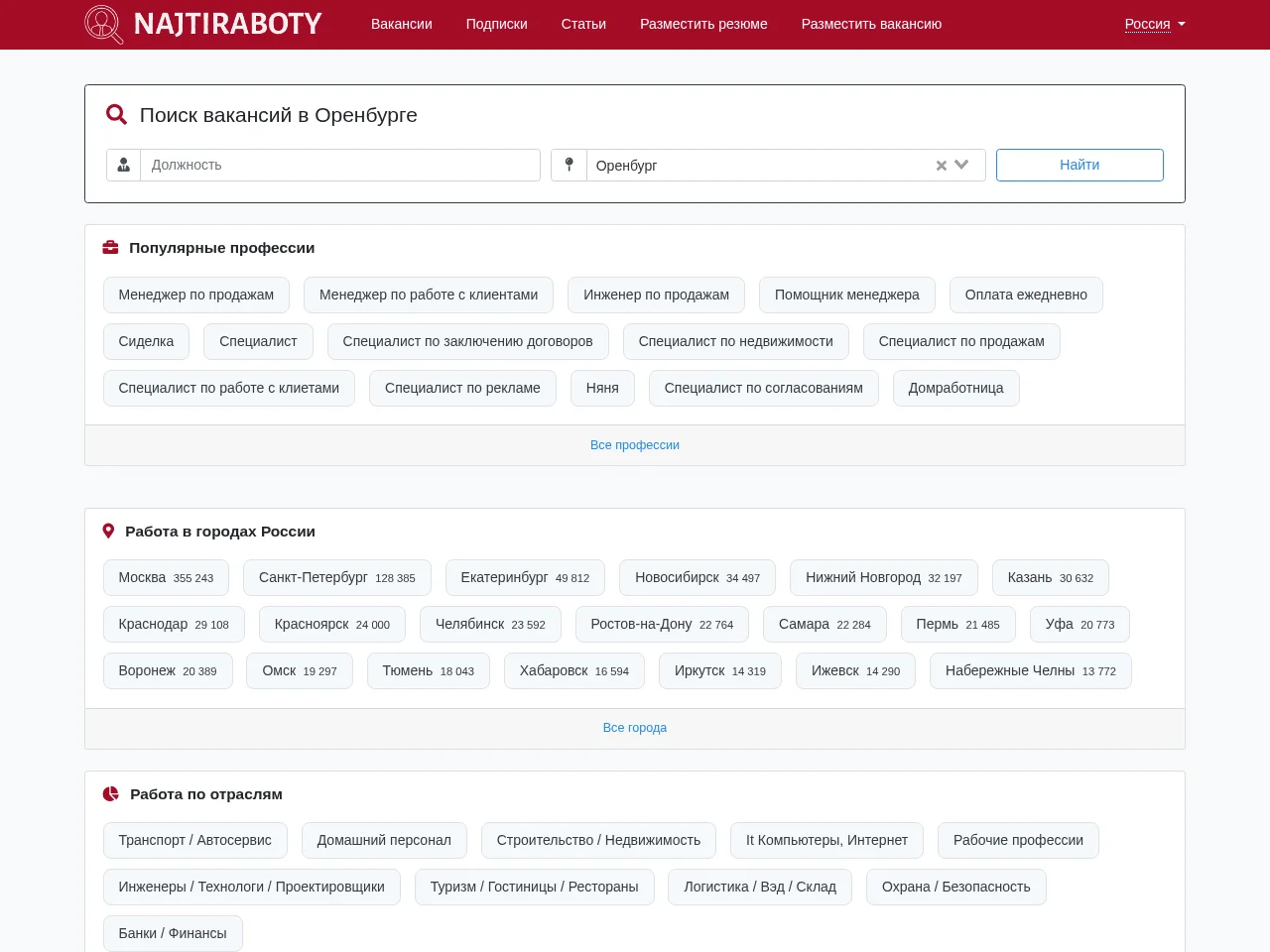Open the Россия country dropdown

1155,24
